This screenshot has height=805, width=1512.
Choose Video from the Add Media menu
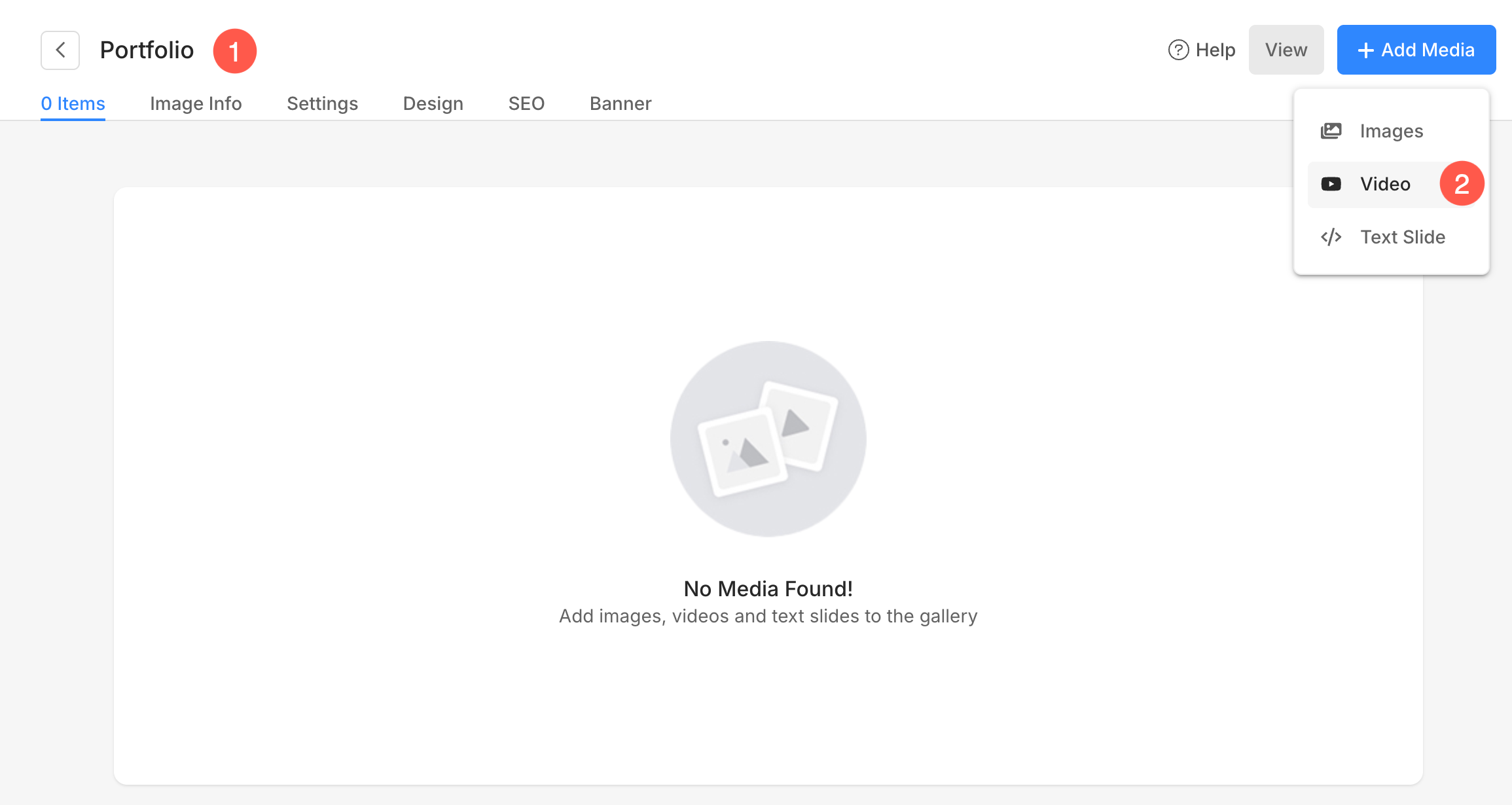pos(1392,184)
